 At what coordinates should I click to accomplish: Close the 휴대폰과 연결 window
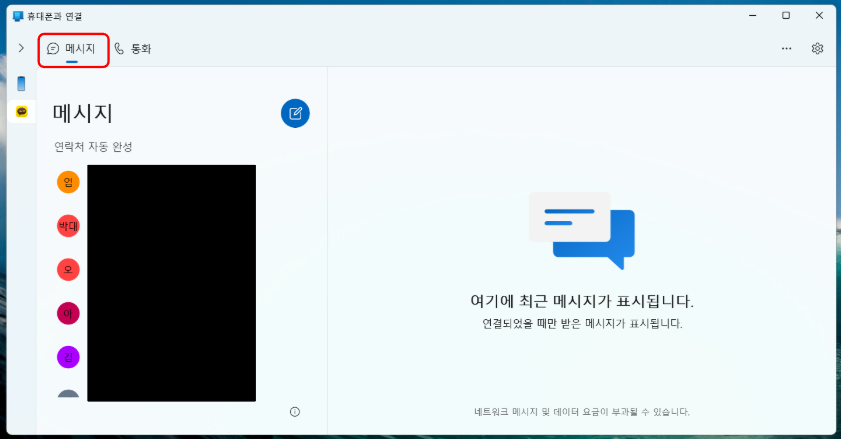point(819,16)
